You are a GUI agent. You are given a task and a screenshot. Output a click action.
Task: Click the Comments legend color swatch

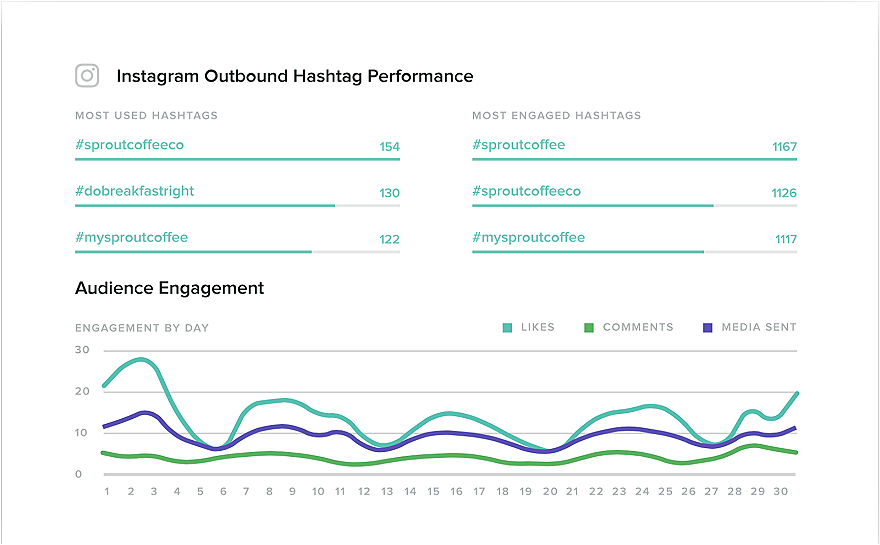589,328
